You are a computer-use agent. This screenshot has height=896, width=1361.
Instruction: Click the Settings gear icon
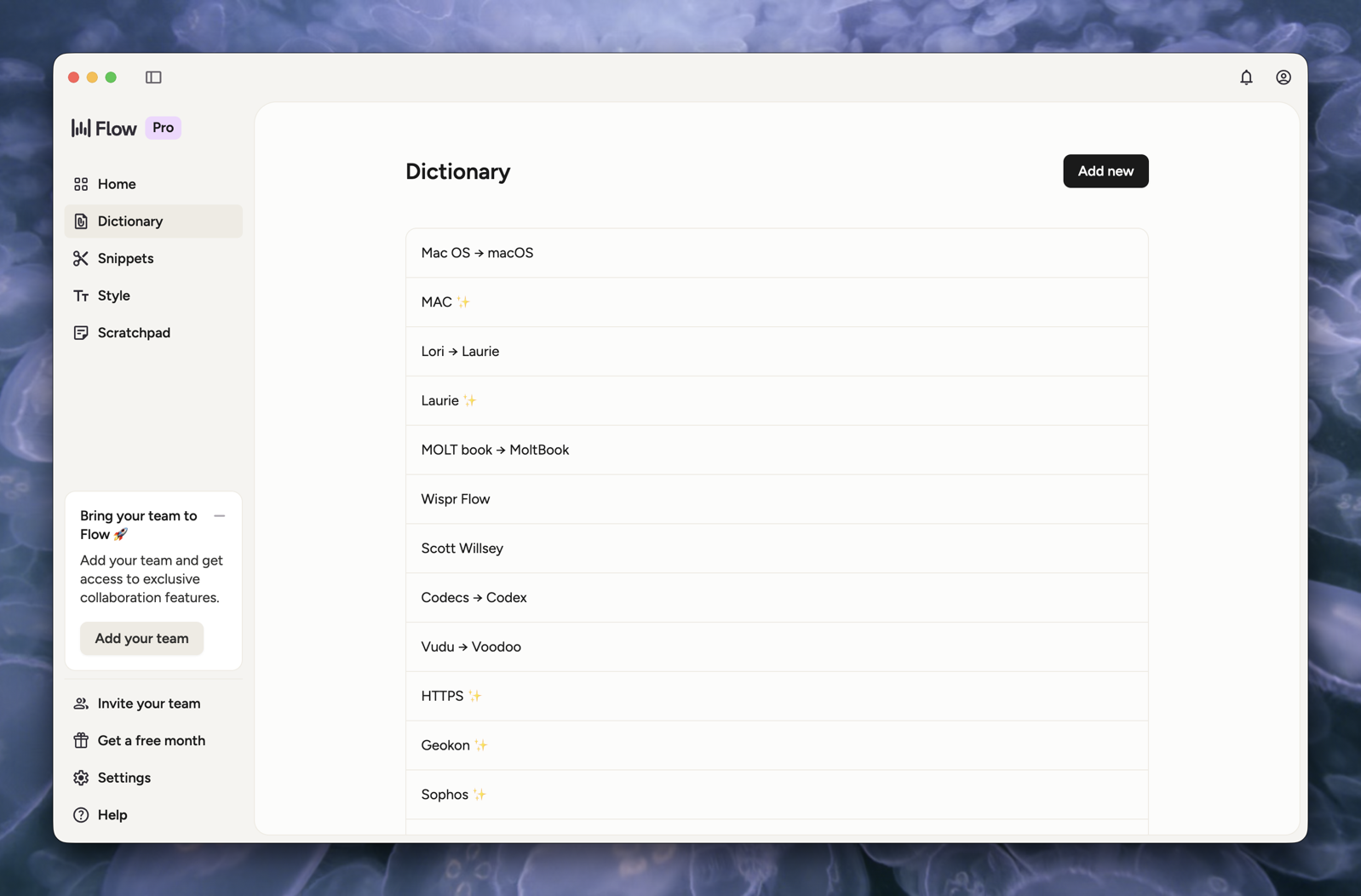click(x=81, y=778)
